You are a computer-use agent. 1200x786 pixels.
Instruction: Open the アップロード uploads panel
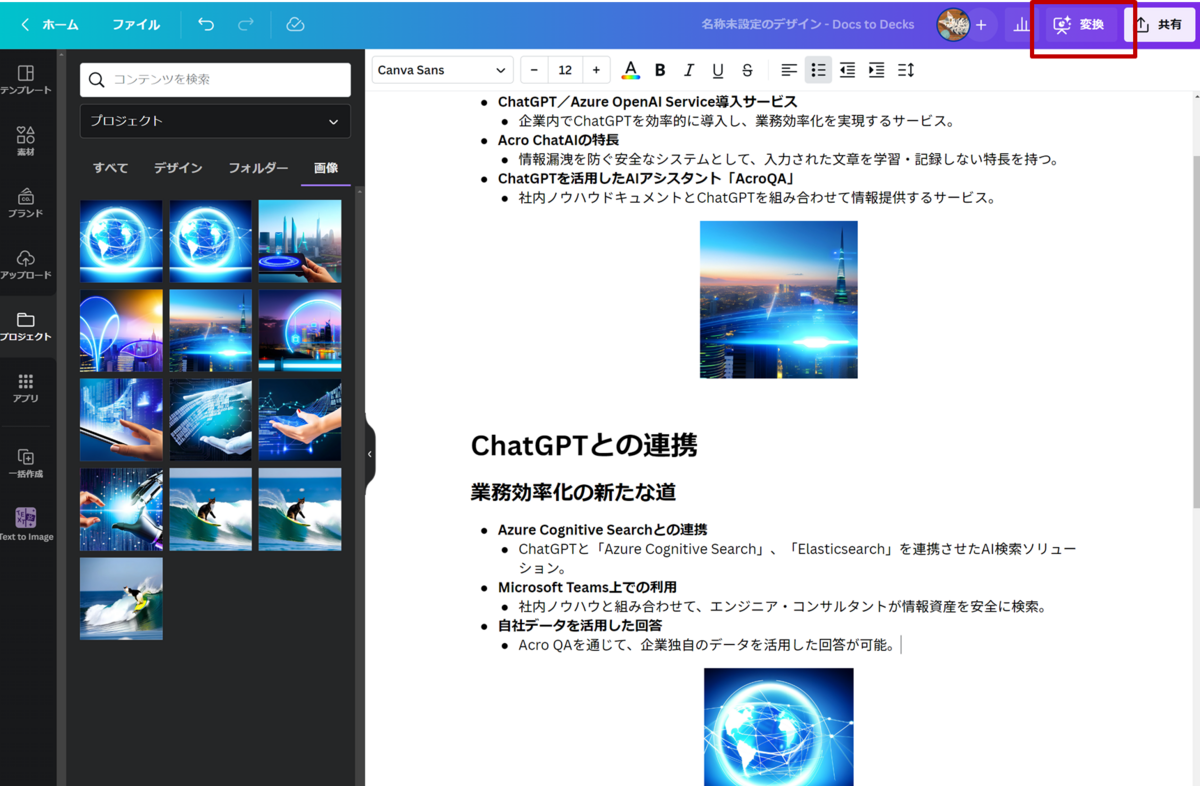point(26,265)
